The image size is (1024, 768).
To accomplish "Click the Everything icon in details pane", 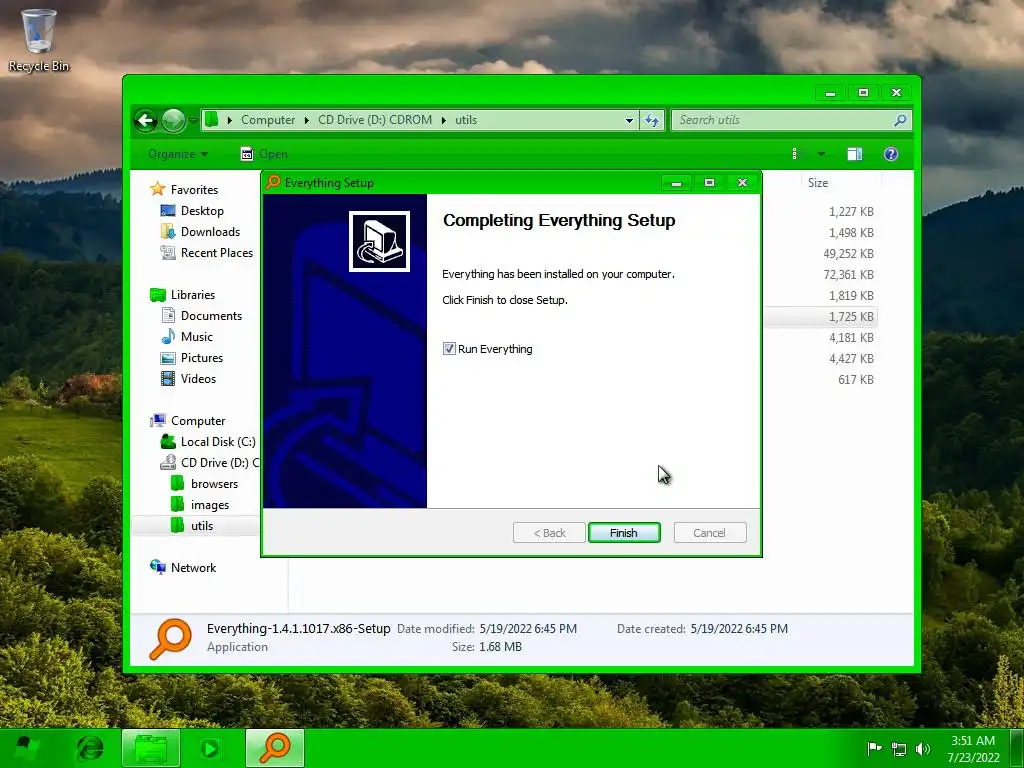I will click(170, 639).
